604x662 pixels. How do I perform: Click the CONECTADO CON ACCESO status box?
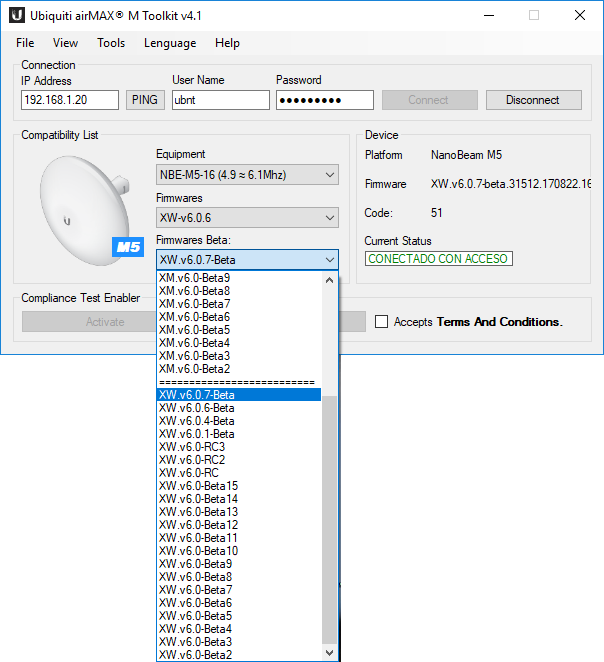point(439,258)
